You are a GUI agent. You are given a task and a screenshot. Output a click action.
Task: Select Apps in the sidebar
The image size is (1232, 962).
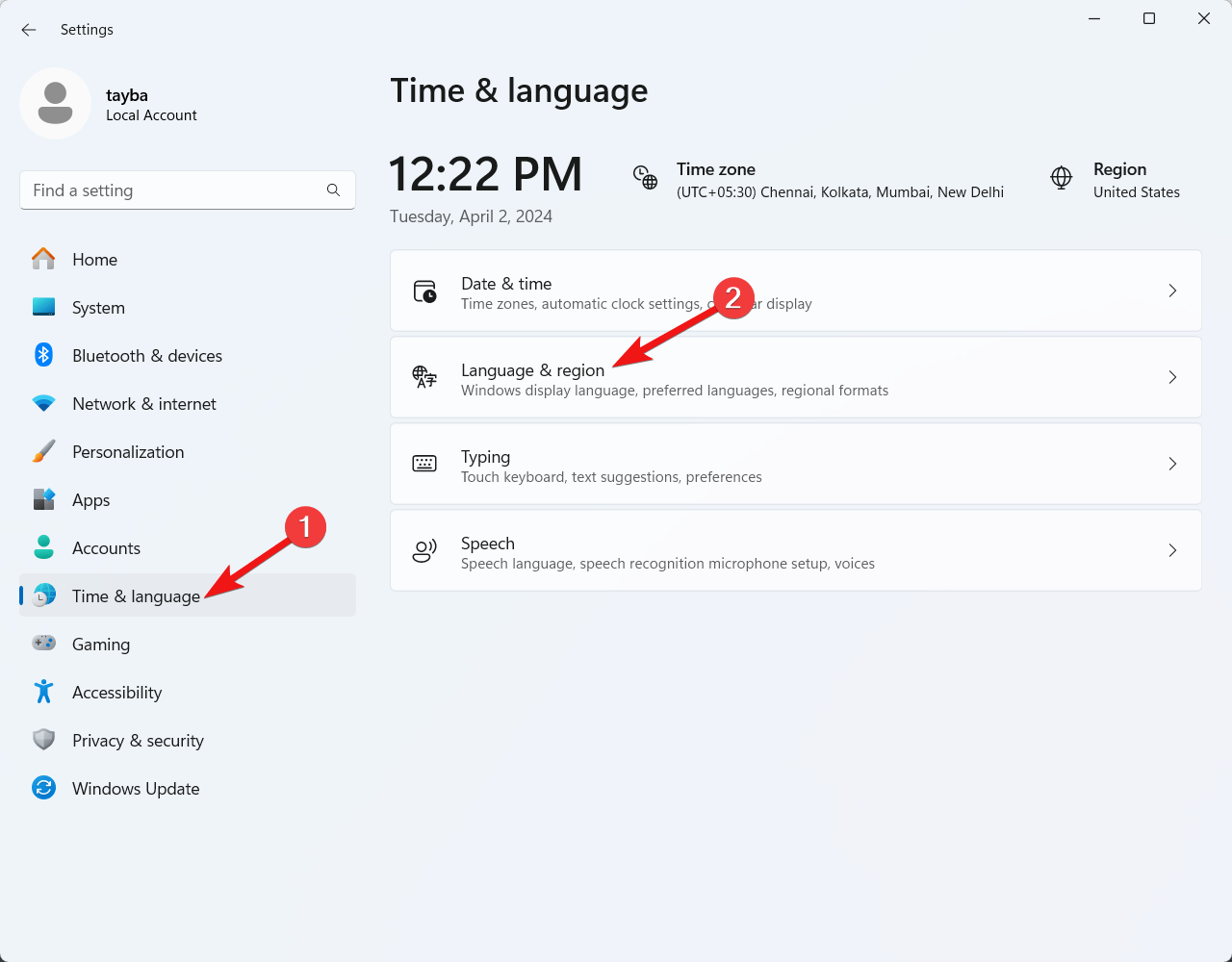click(91, 500)
